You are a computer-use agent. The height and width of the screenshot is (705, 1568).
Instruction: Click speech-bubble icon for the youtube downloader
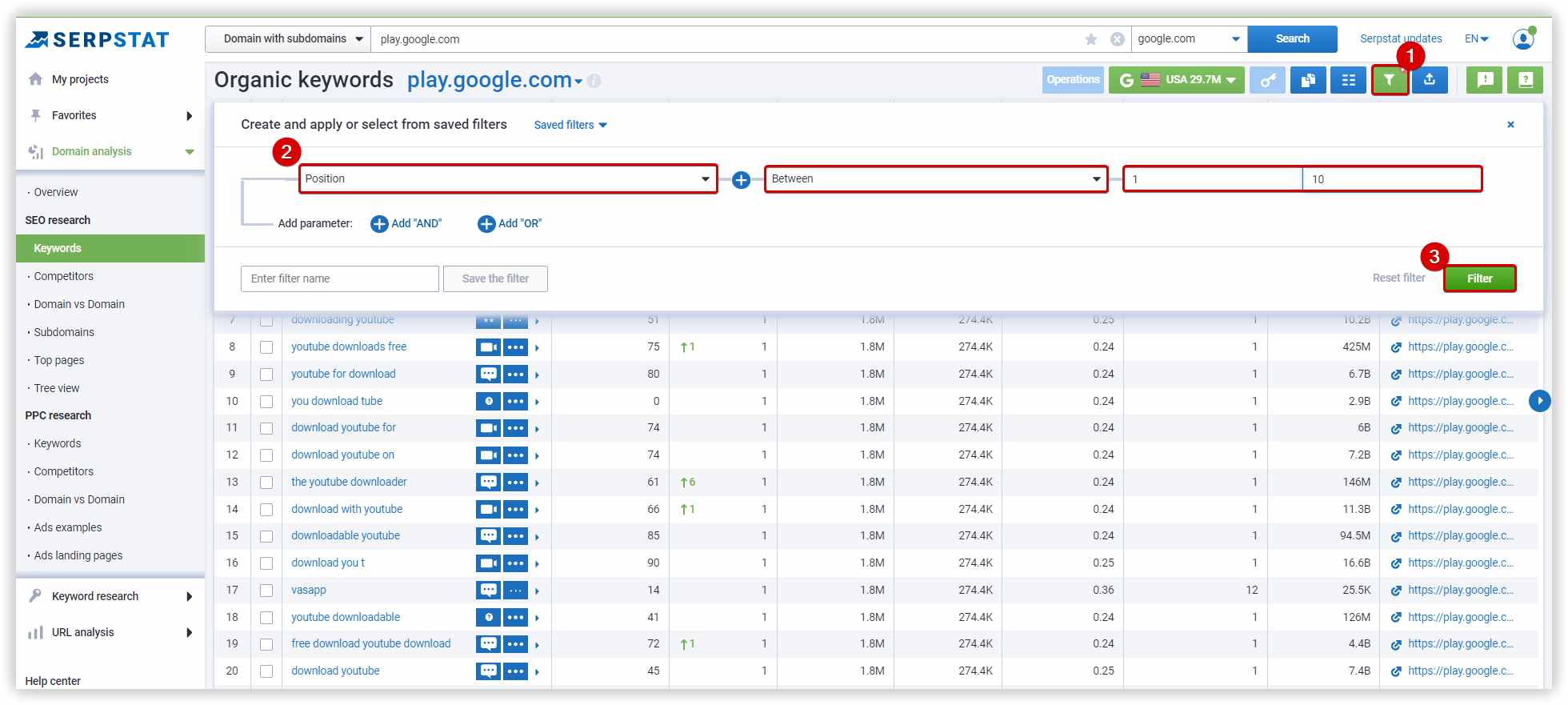click(x=488, y=483)
